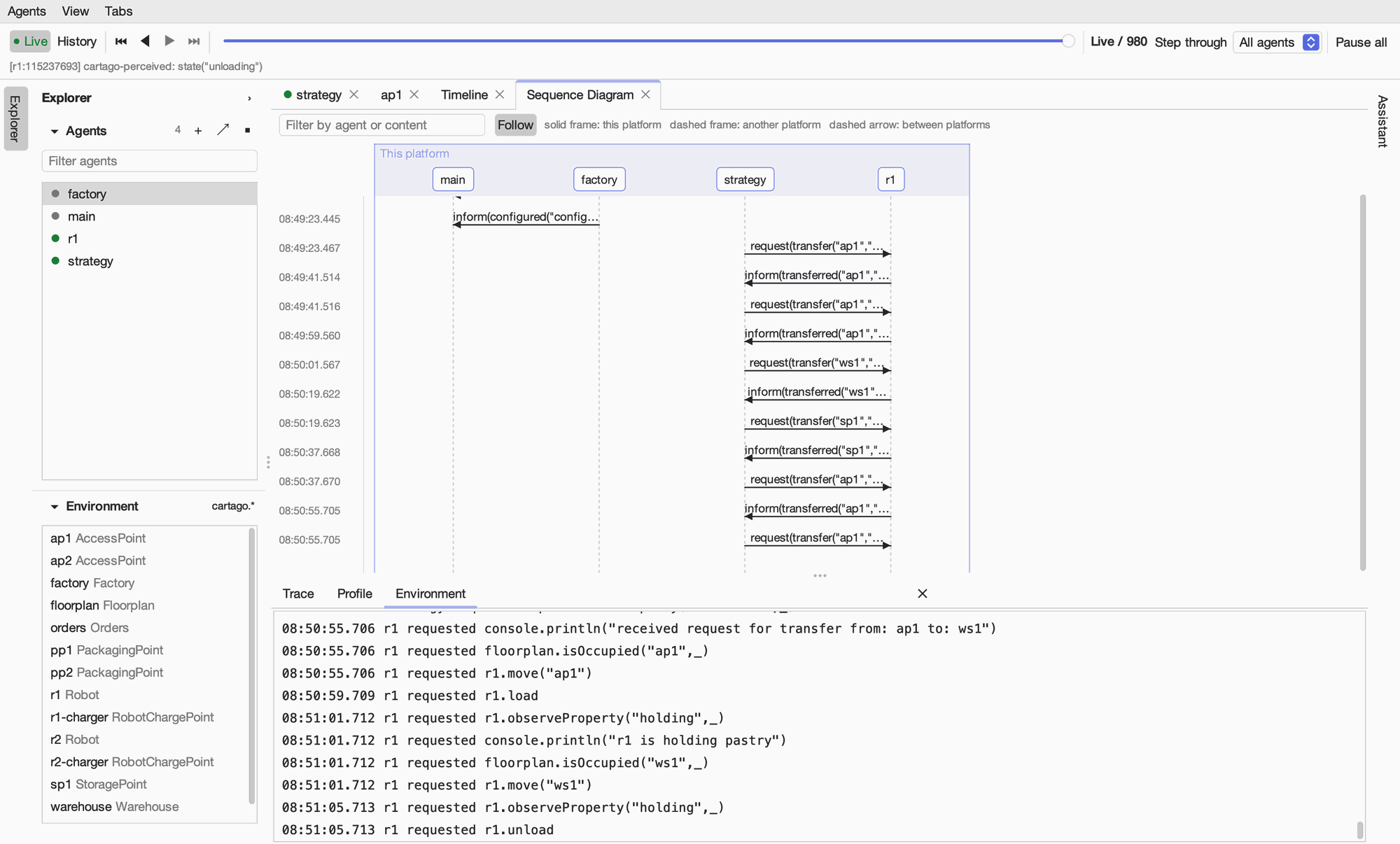Open the All agents dropdown
The image size is (1400, 844).
pyautogui.click(x=1277, y=42)
